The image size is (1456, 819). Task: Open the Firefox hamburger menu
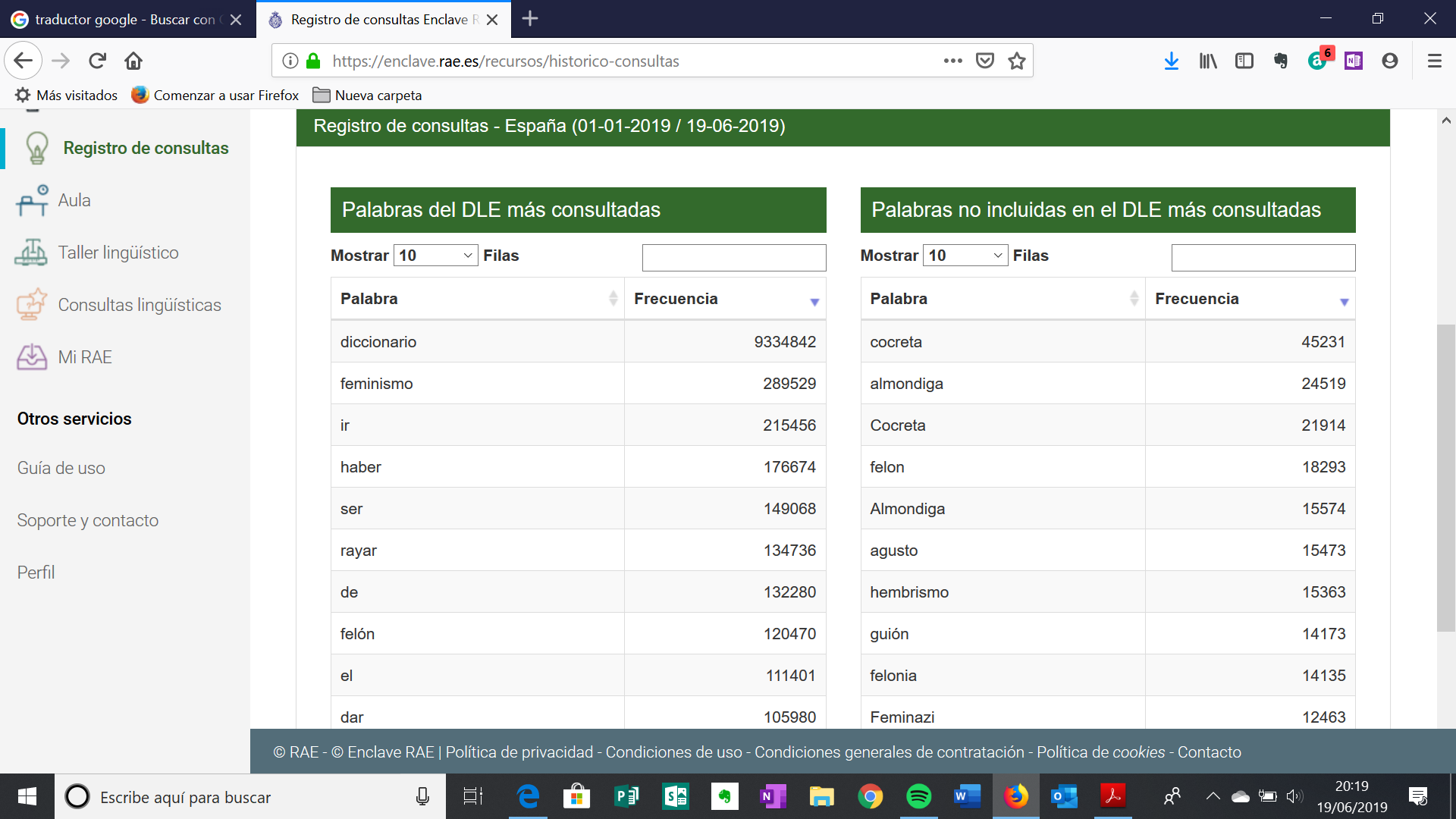(1434, 61)
